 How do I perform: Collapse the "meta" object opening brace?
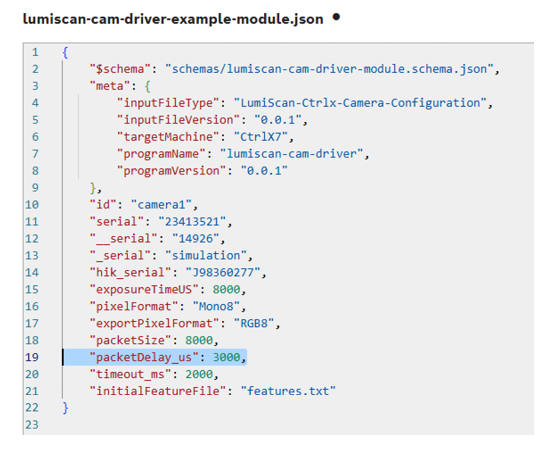[x=147, y=86]
